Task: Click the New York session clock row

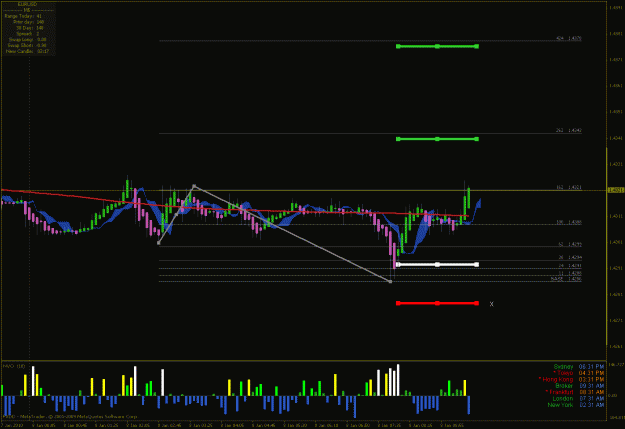Action: tap(576, 405)
